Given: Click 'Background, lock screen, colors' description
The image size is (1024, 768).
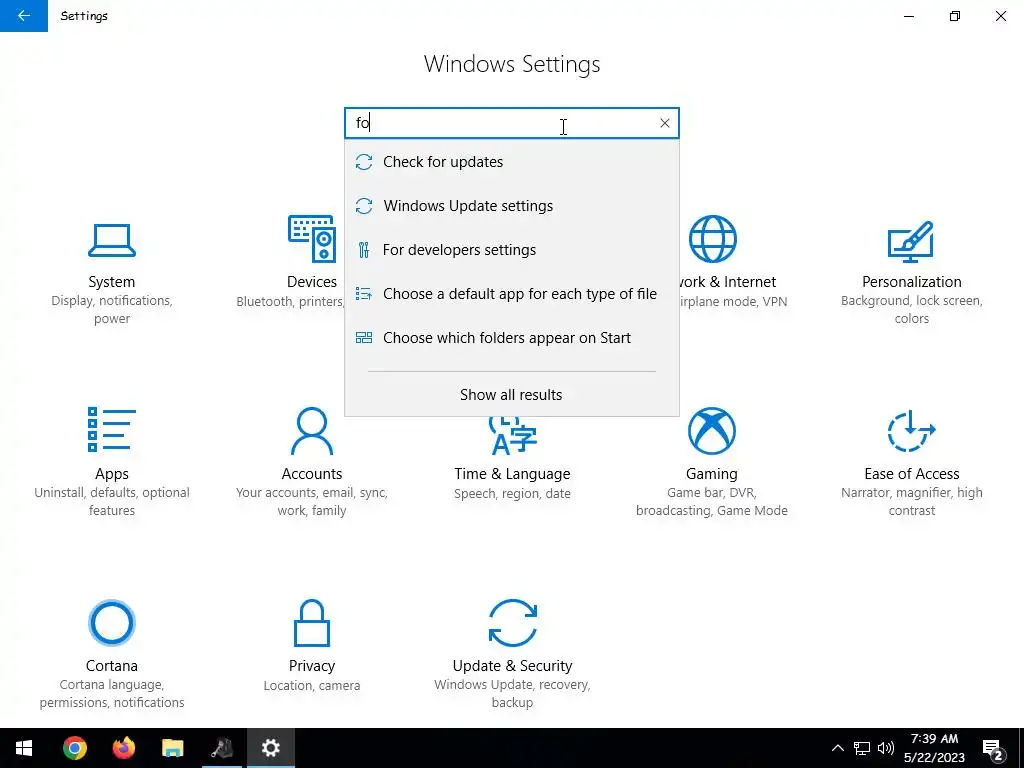Looking at the screenshot, I should coord(912,310).
